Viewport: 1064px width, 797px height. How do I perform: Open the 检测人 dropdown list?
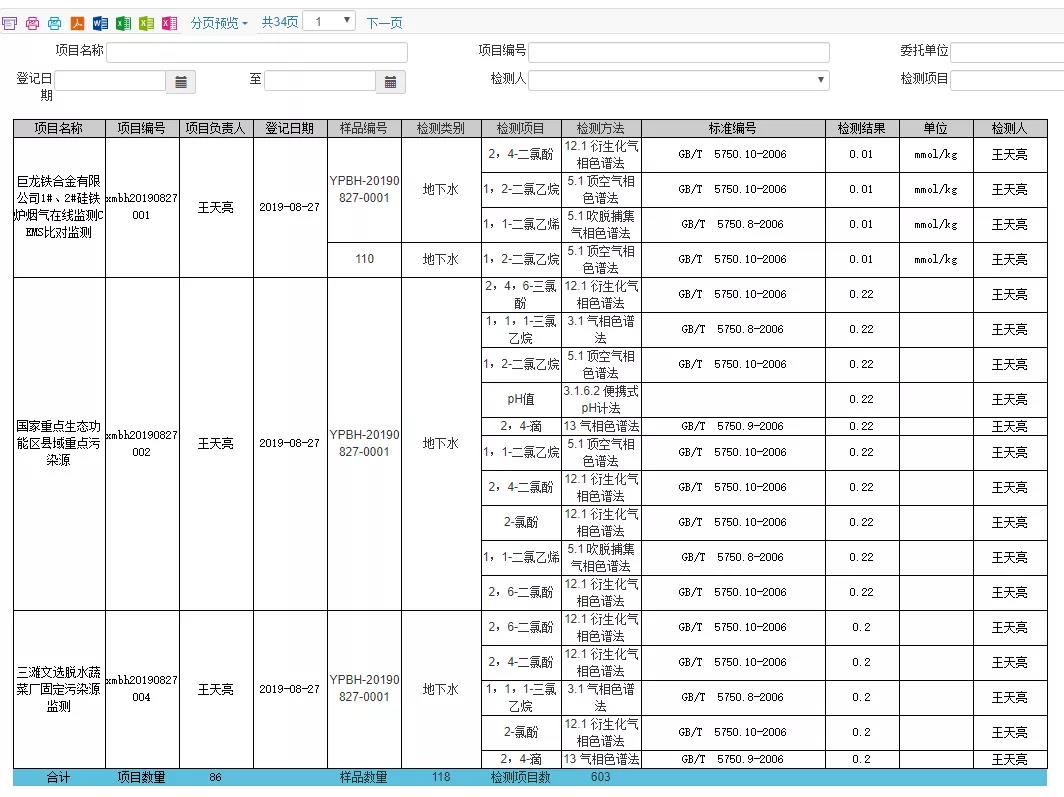coord(678,80)
